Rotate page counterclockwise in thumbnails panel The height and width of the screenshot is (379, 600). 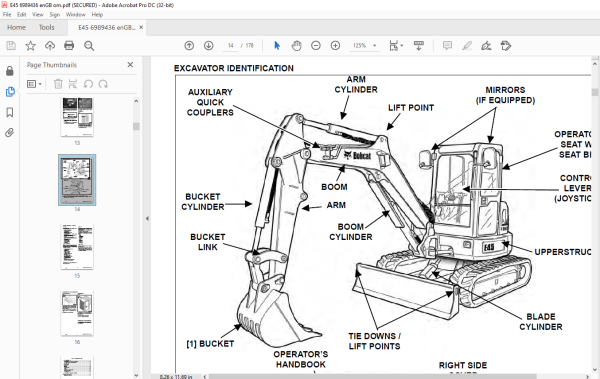coord(88,84)
